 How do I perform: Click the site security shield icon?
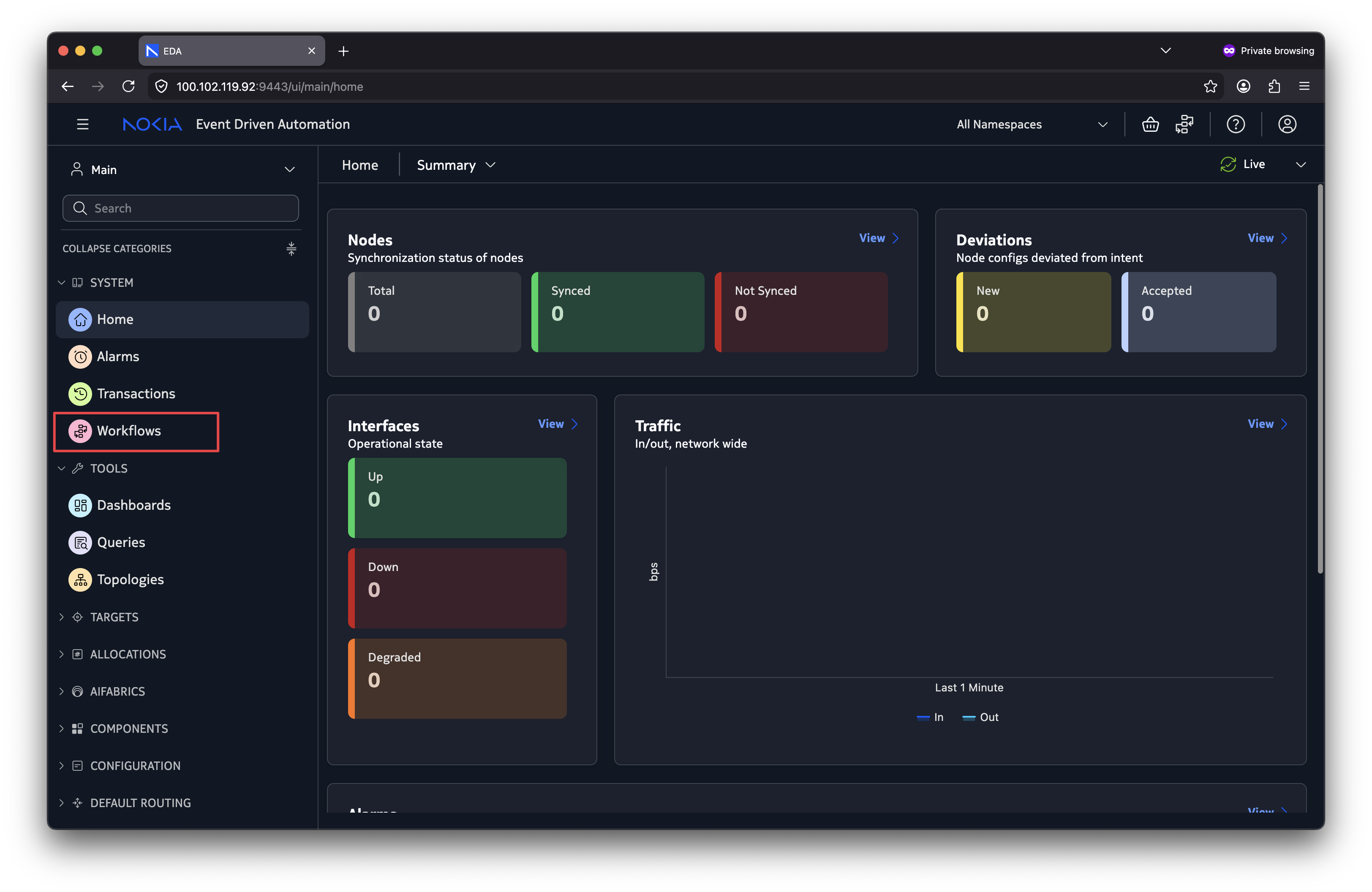pos(161,87)
